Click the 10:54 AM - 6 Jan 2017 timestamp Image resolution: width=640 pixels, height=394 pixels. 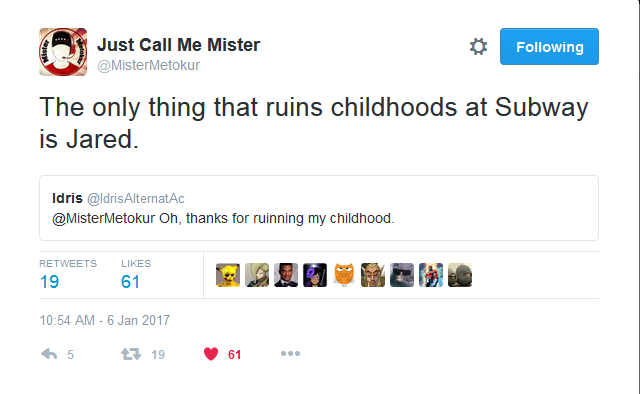[x=104, y=320]
